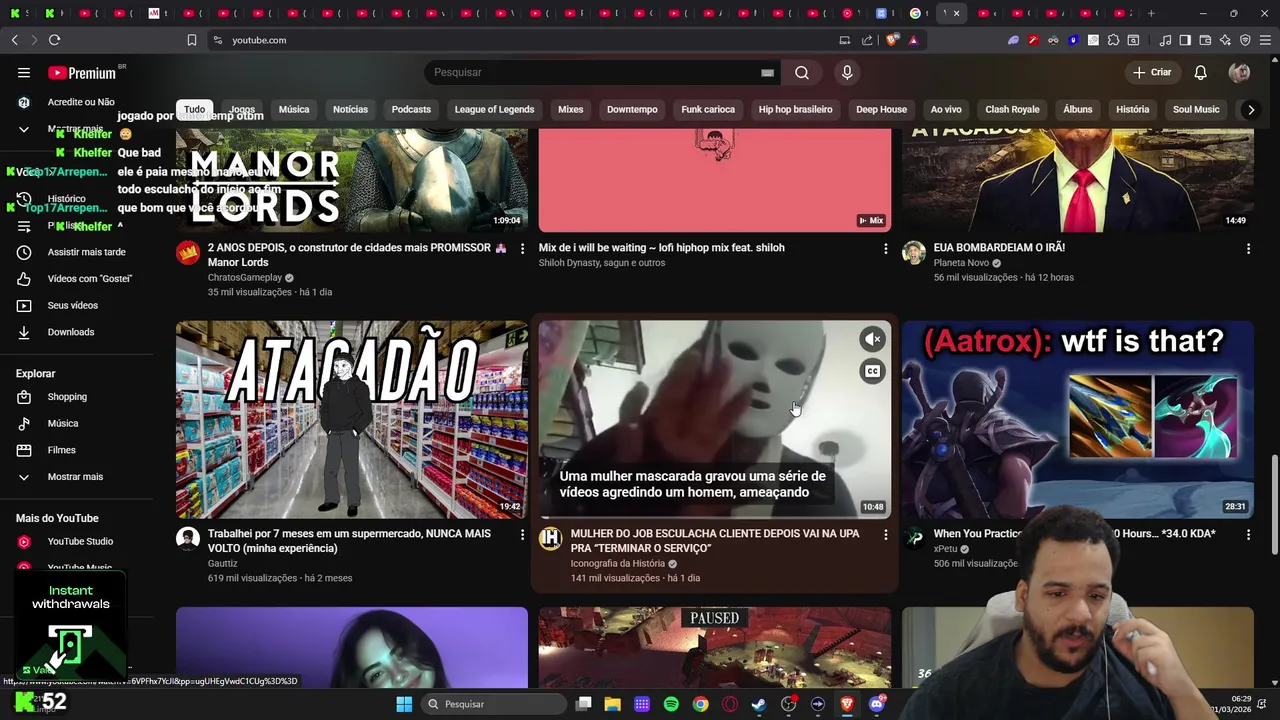Open Downloads in sidebar

click(x=77, y=332)
